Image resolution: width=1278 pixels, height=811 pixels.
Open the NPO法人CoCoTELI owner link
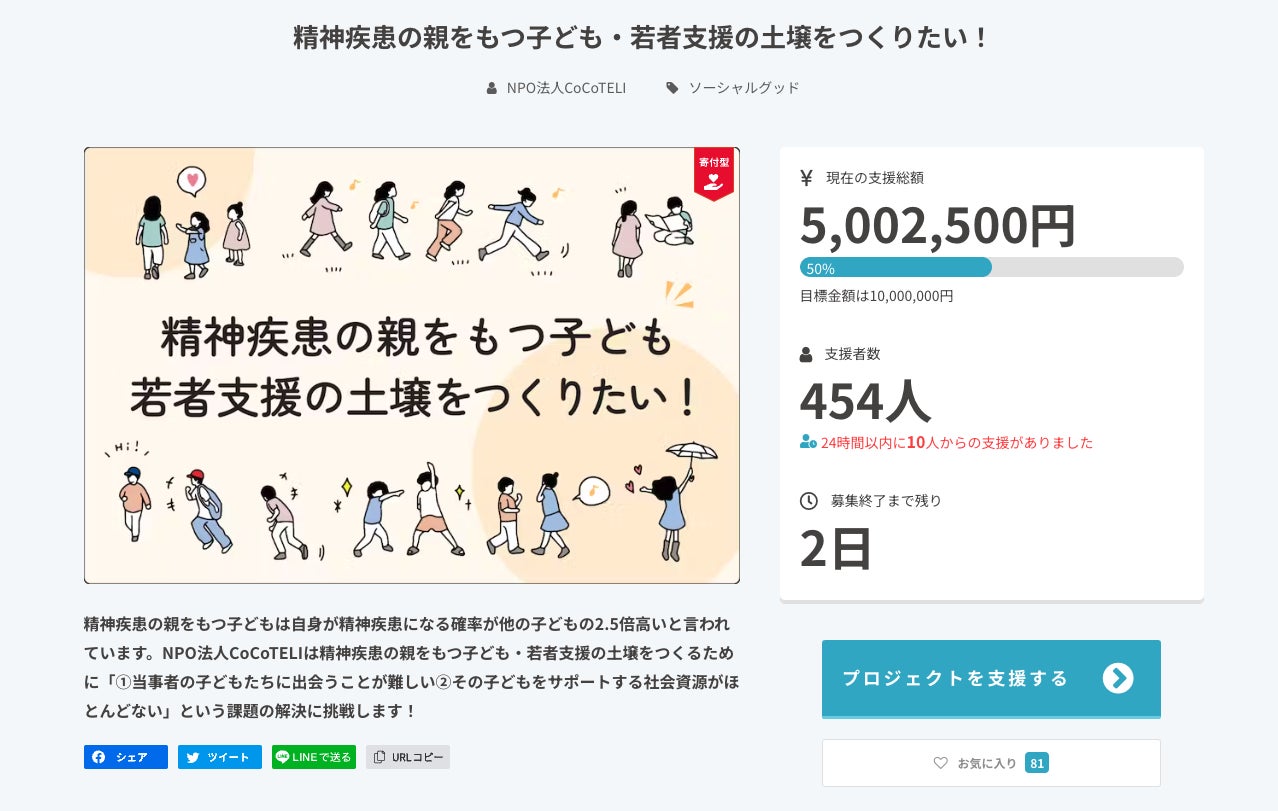[566, 88]
